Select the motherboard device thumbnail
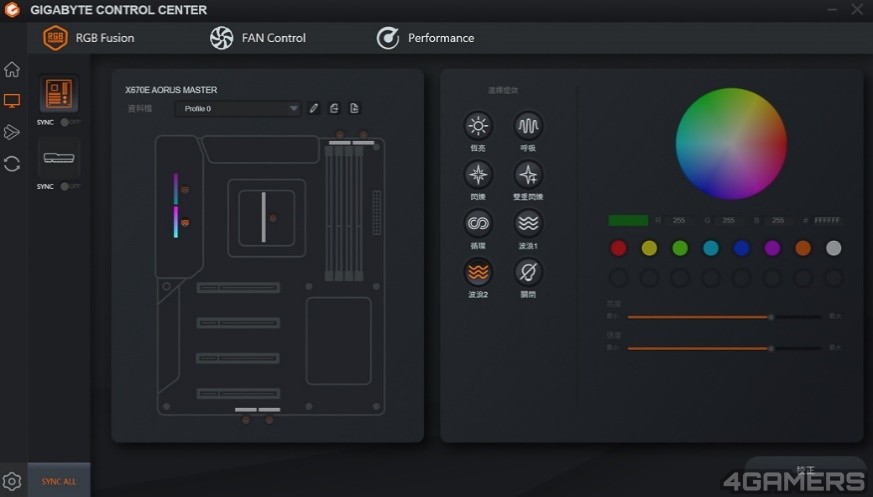The width and height of the screenshot is (873, 497). (x=59, y=94)
